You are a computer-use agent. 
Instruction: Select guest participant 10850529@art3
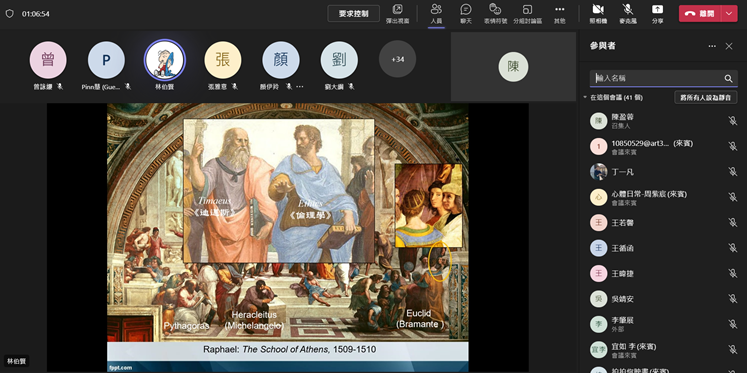pos(662,147)
